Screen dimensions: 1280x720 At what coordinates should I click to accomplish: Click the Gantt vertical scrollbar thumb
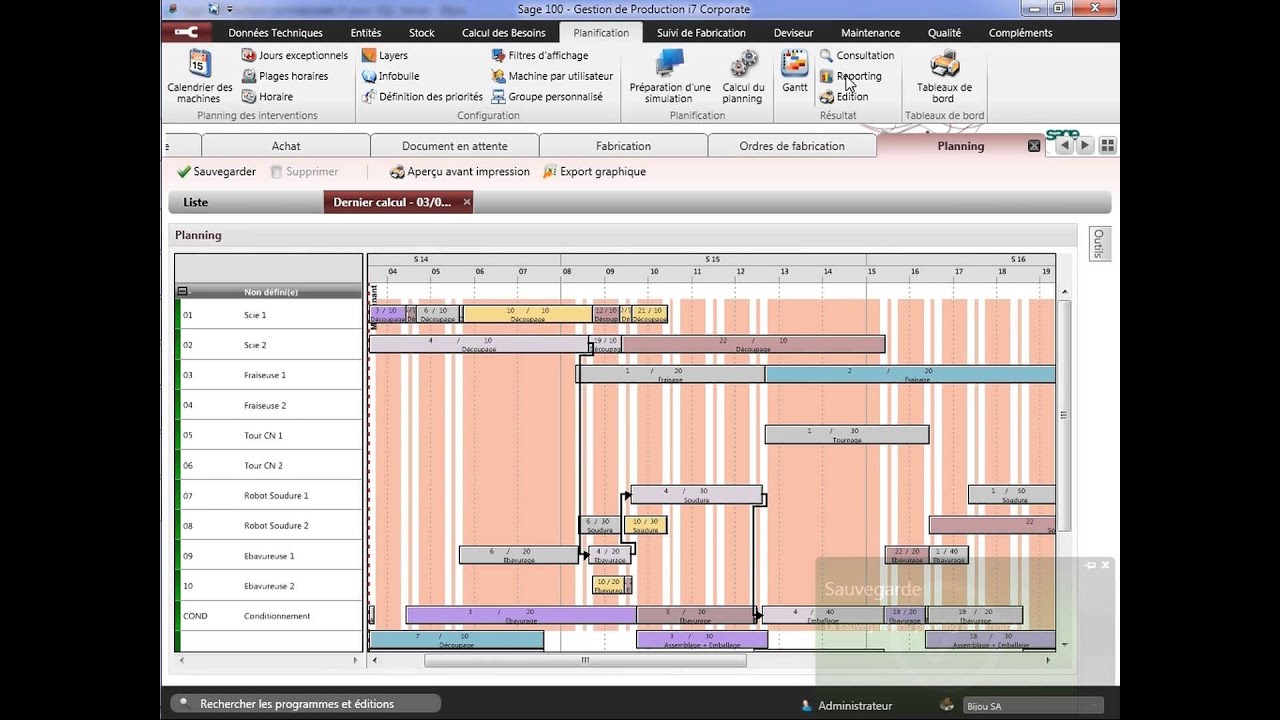(x=1064, y=414)
